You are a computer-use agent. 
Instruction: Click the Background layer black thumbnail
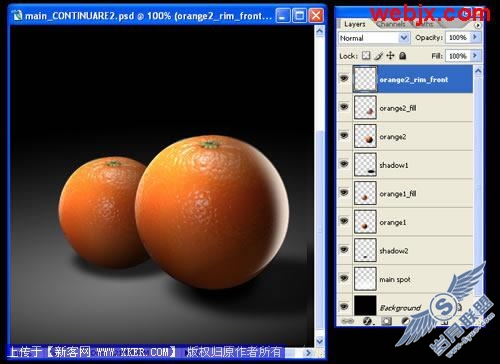(x=365, y=305)
